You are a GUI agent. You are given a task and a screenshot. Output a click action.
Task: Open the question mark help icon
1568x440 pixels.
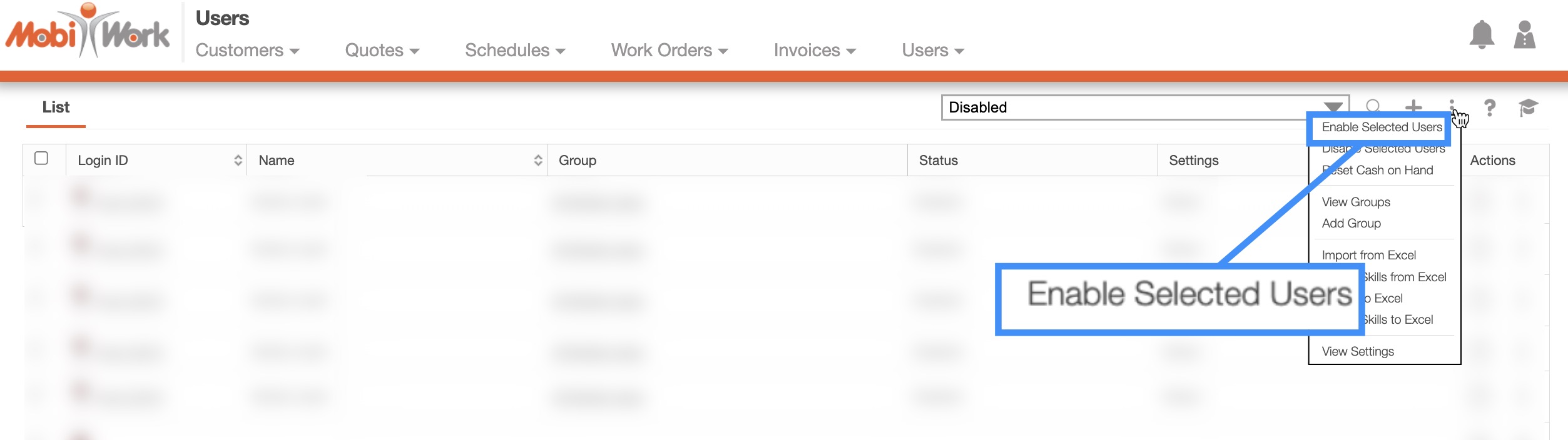pos(1490,107)
